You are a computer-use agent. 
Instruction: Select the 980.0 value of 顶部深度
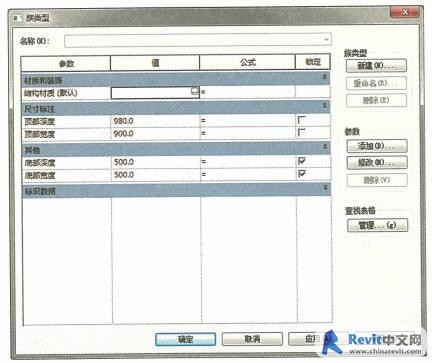pos(124,121)
